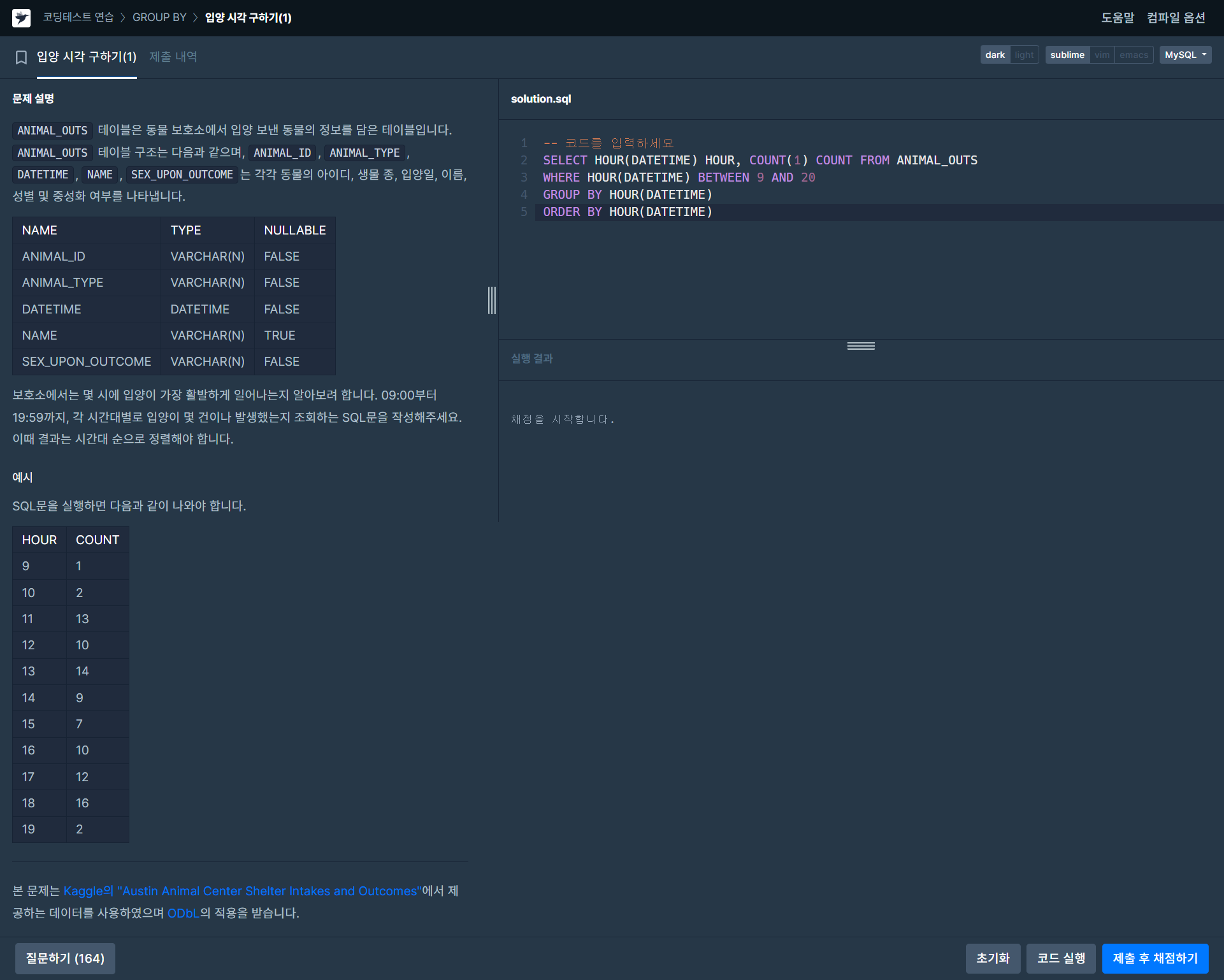Switch editor theme to light
This screenshot has height=980, width=1224.
(x=1024, y=55)
